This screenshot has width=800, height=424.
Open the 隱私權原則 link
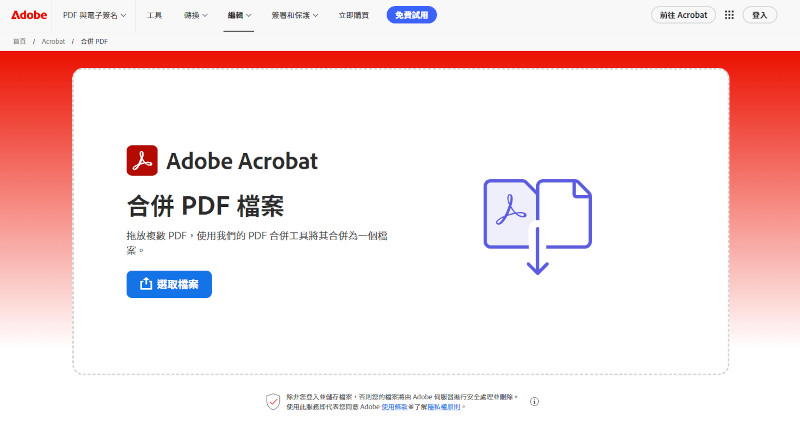(444, 407)
